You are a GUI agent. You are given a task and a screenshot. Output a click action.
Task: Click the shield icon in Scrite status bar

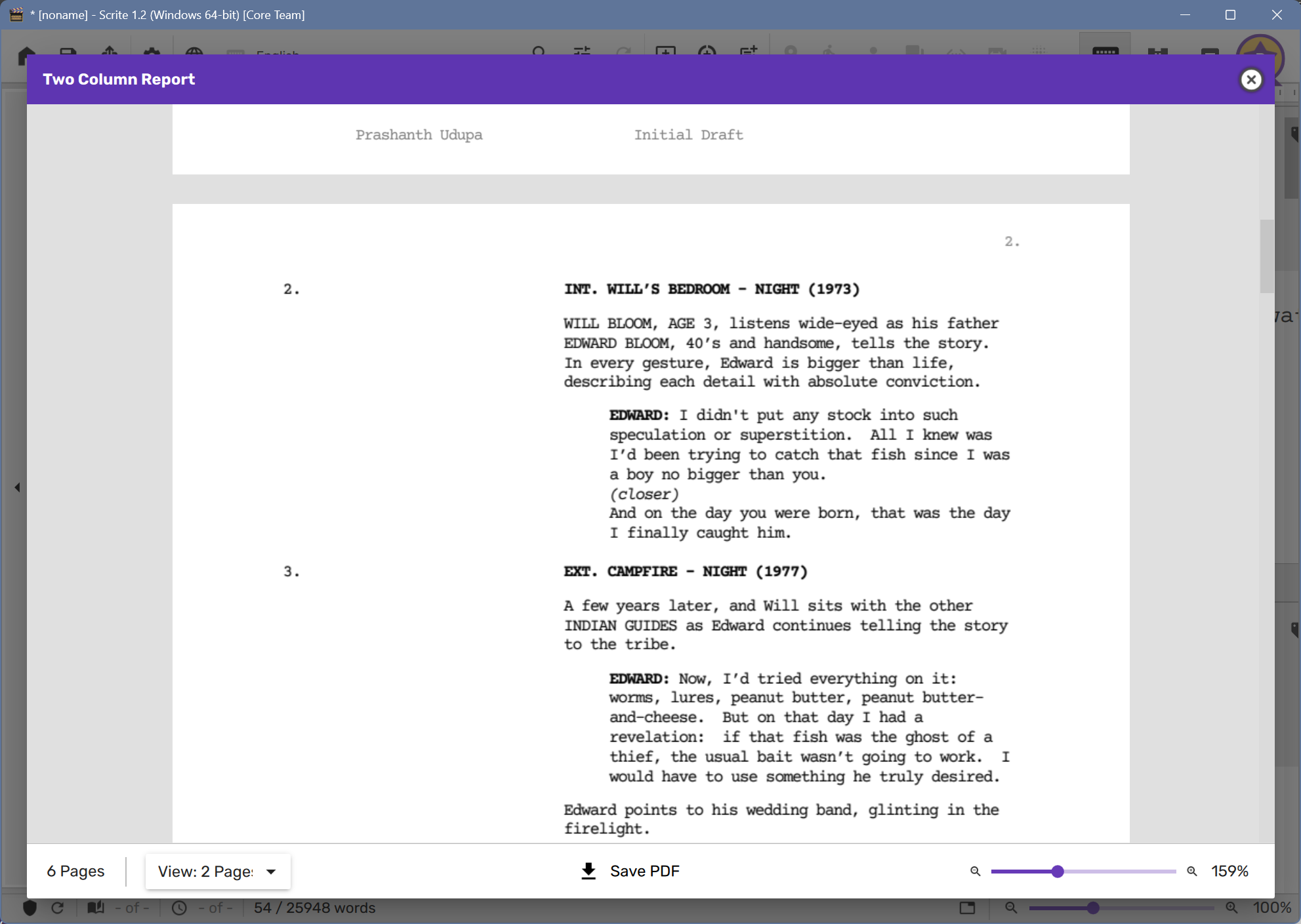pyautogui.click(x=30, y=908)
